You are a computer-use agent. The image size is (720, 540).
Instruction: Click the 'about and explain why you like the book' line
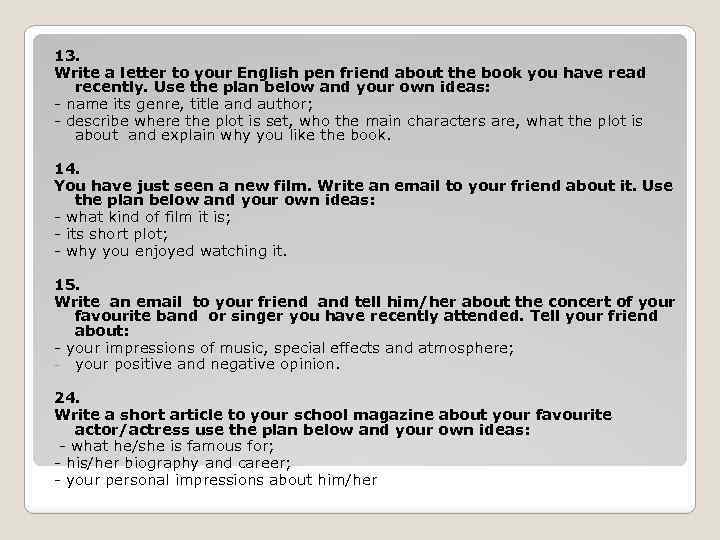(x=233, y=136)
